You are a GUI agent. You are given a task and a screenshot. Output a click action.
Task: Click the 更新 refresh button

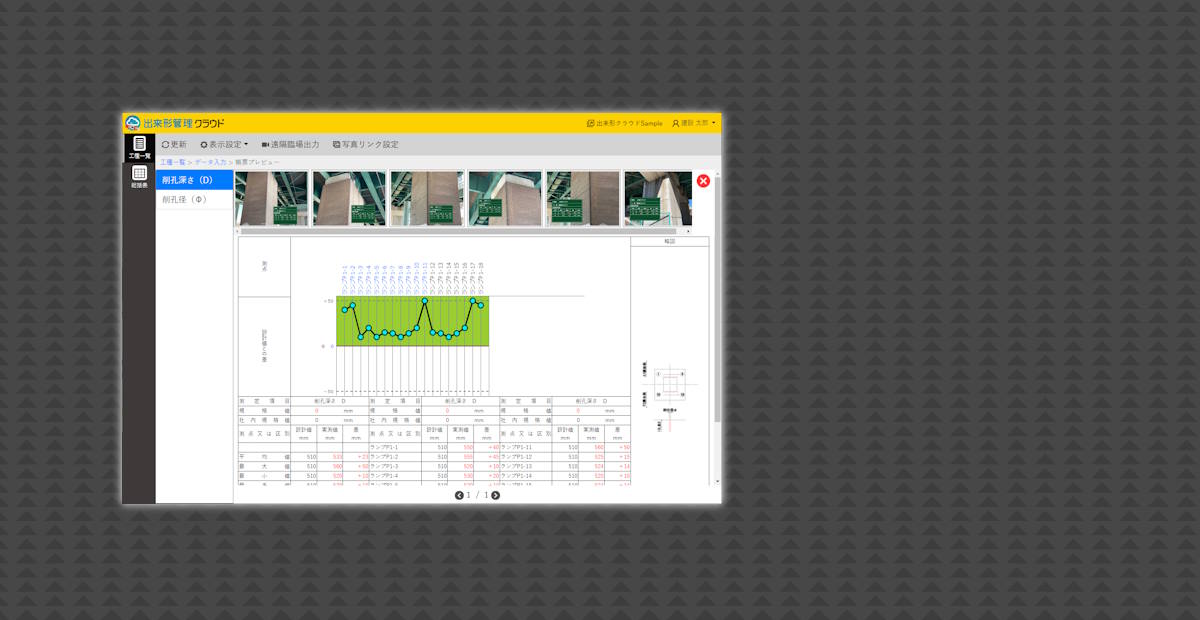click(174, 145)
